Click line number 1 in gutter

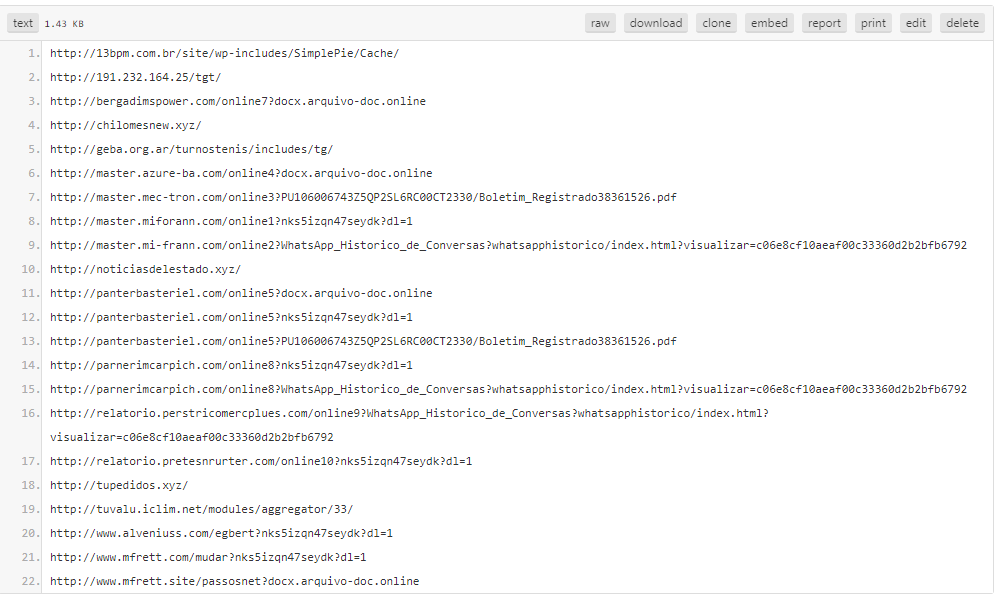point(33,54)
